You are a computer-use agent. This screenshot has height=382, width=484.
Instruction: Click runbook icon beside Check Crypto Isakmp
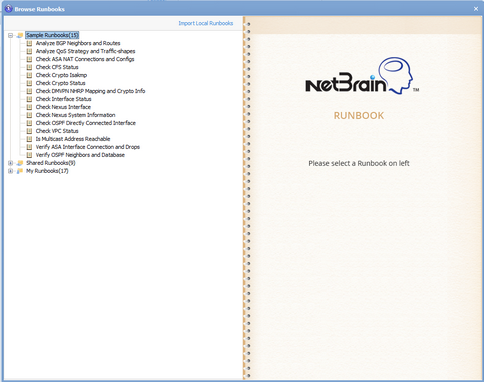tap(29, 75)
